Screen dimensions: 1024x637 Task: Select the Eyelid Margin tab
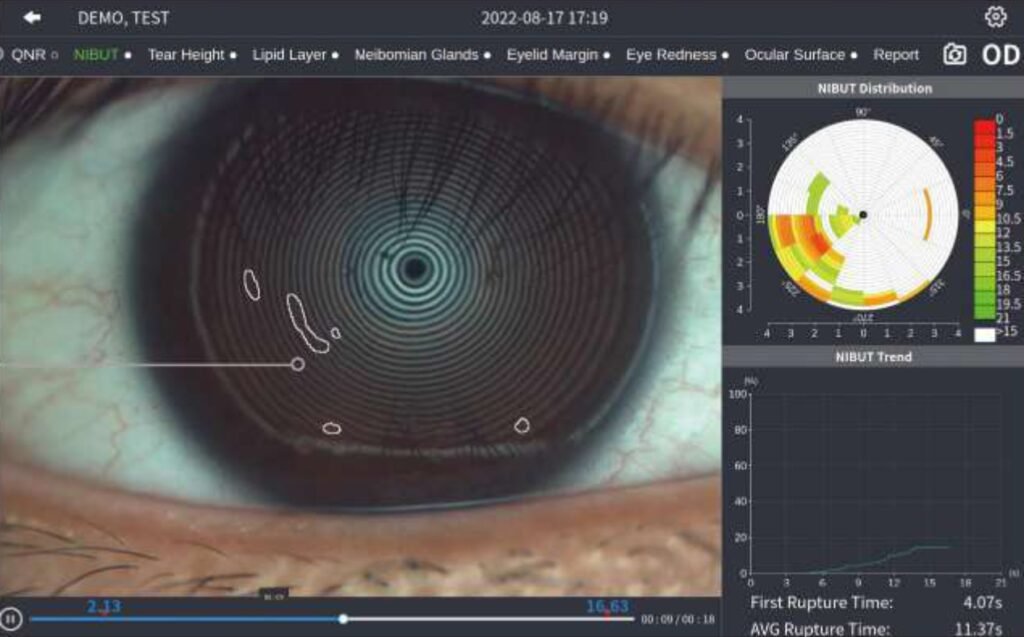coord(552,55)
